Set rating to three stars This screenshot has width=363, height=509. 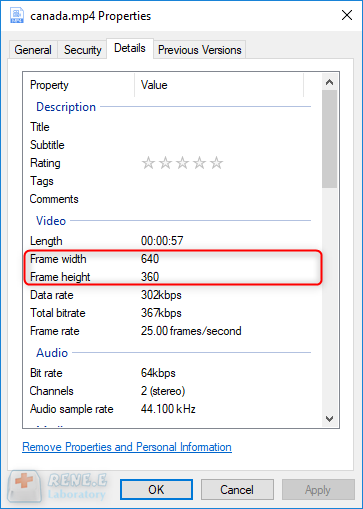tap(182, 163)
